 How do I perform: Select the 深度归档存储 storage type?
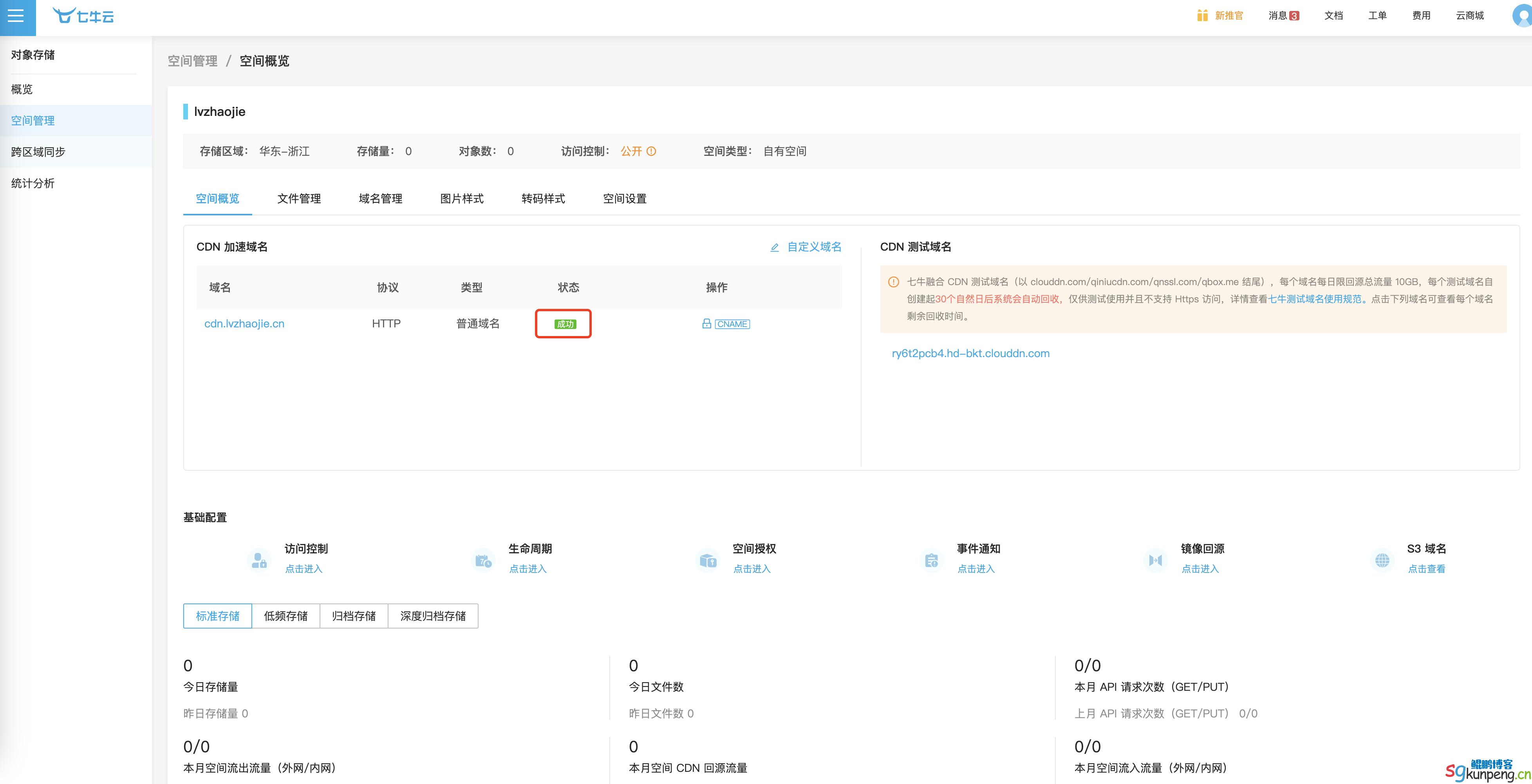tap(433, 616)
